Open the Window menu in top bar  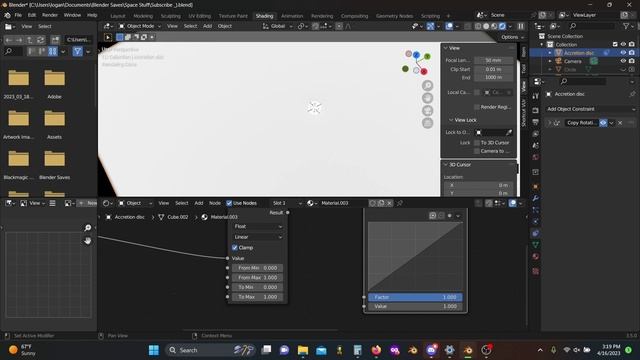click(x=72, y=15)
